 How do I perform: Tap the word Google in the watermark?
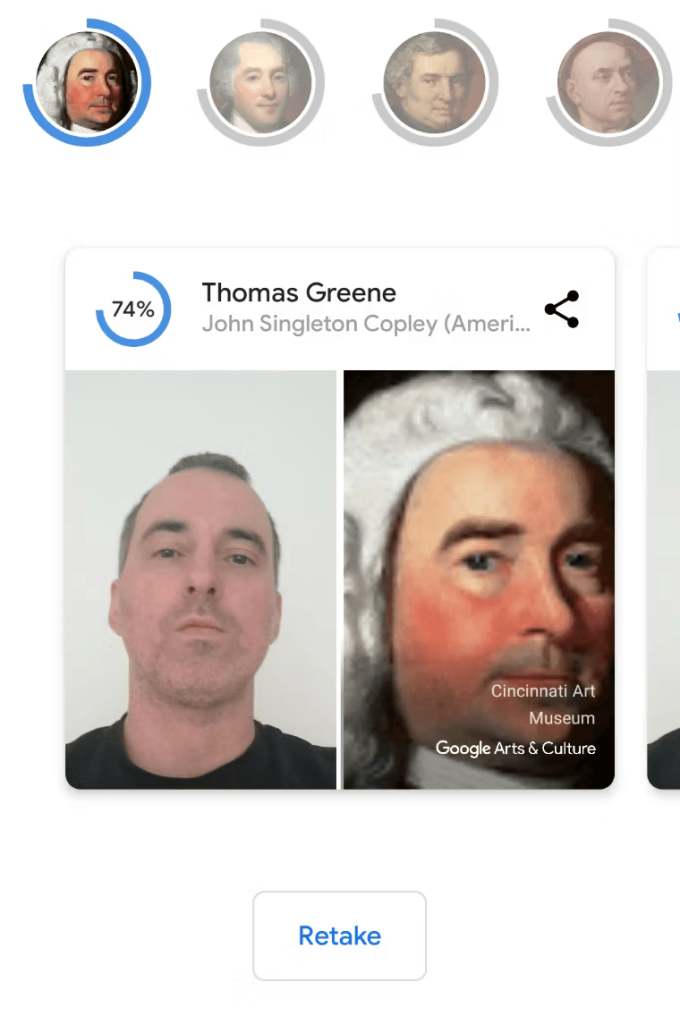click(x=463, y=748)
